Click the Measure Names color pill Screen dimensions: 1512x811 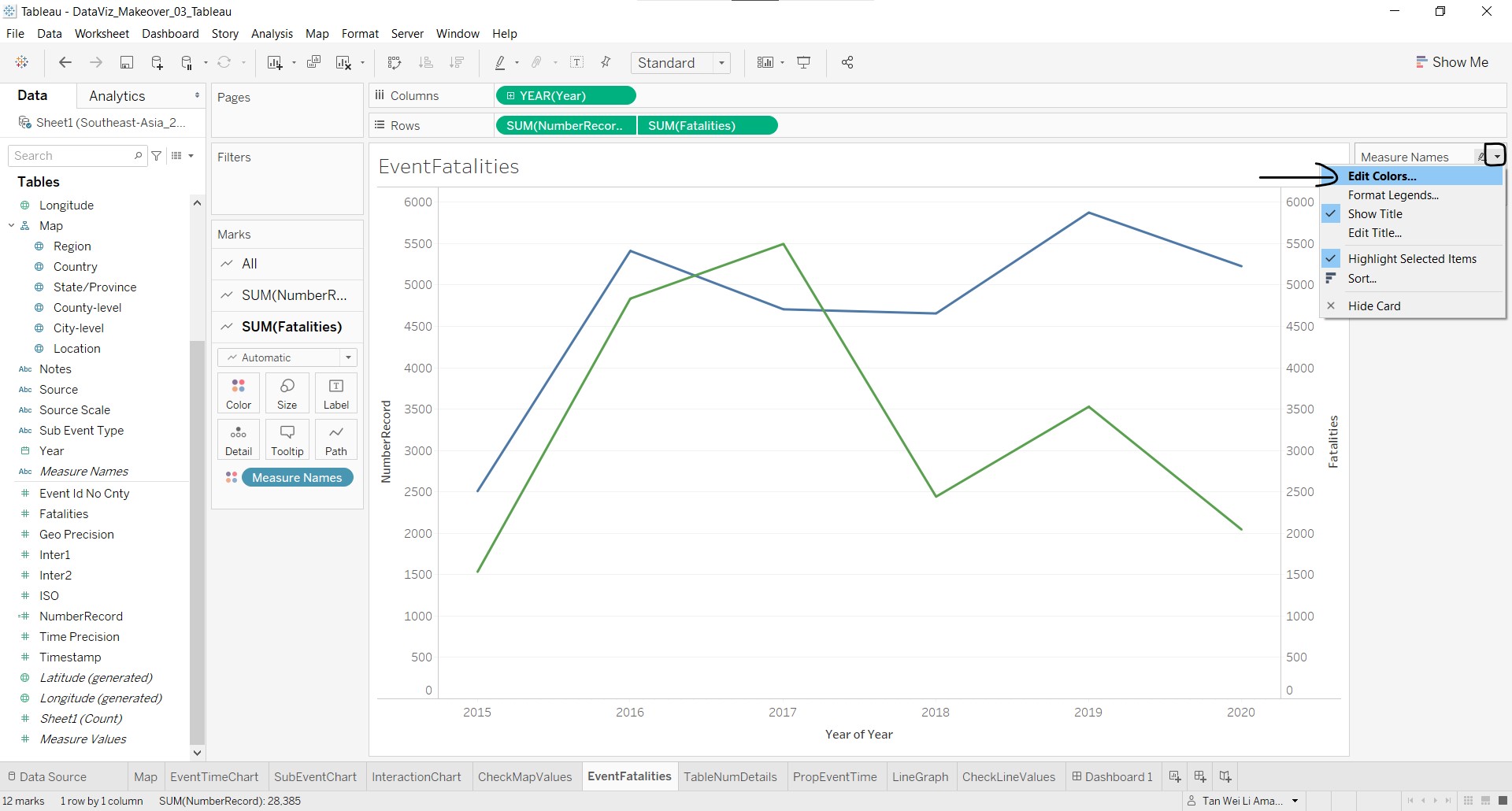tap(297, 478)
